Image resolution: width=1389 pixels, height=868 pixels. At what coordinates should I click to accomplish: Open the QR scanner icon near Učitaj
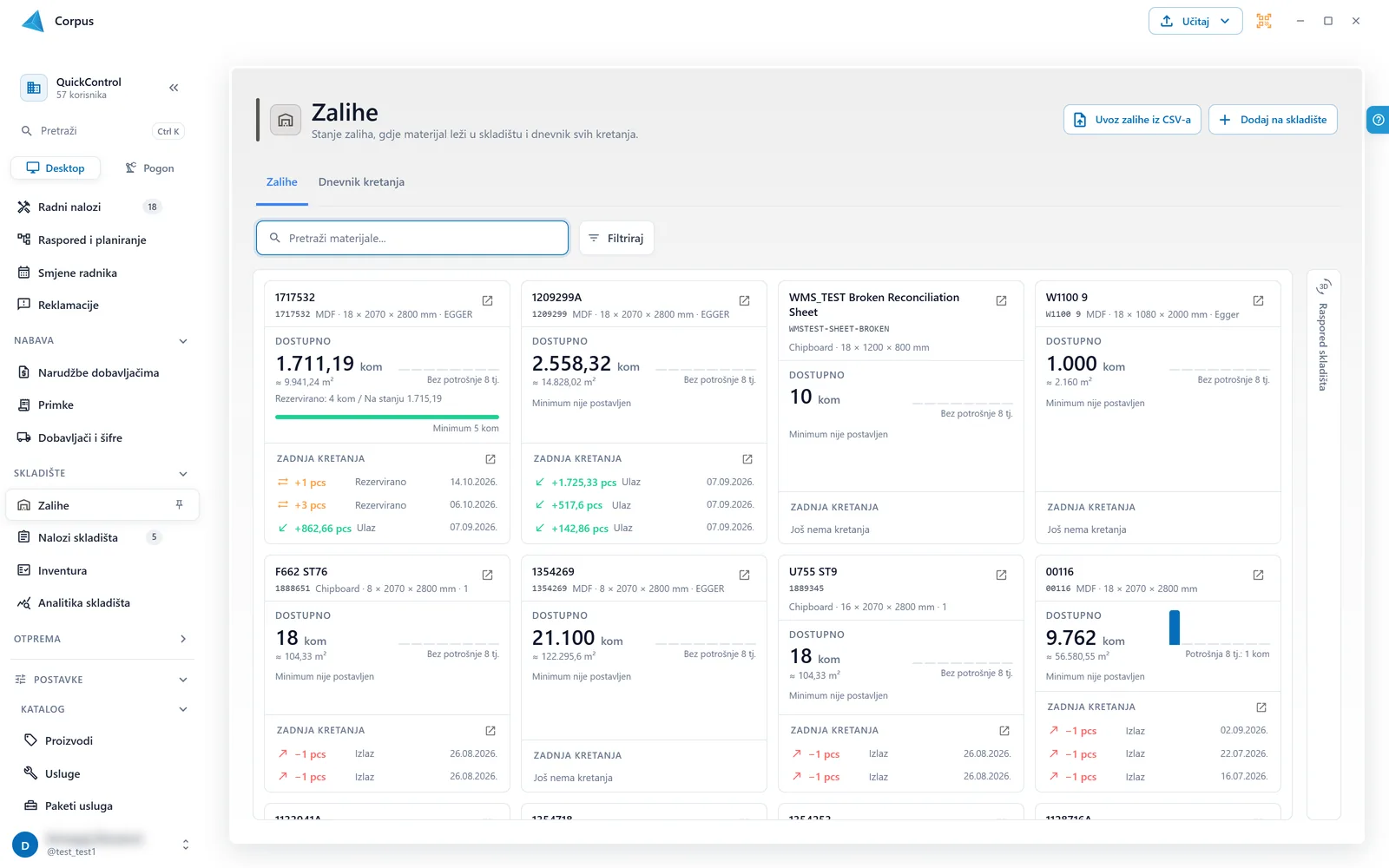click(1264, 21)
